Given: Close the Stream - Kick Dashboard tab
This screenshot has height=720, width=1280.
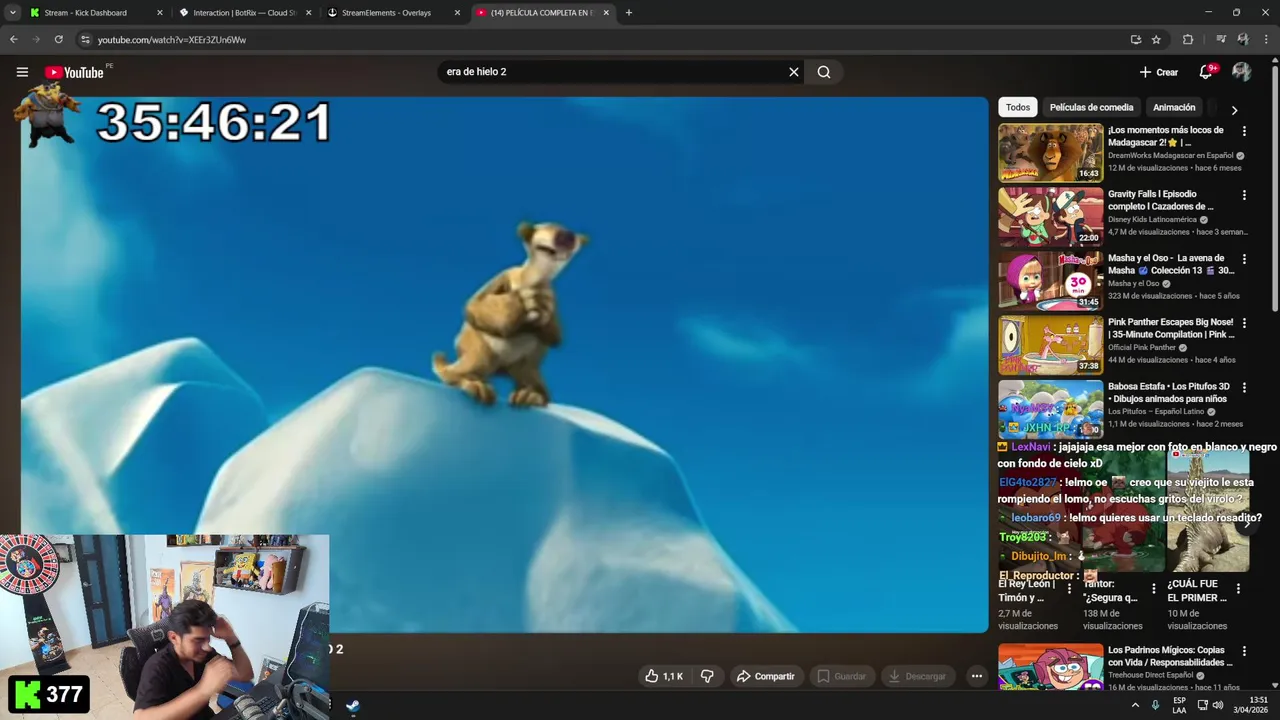Looking at the screenshot, I should [159, 13].
